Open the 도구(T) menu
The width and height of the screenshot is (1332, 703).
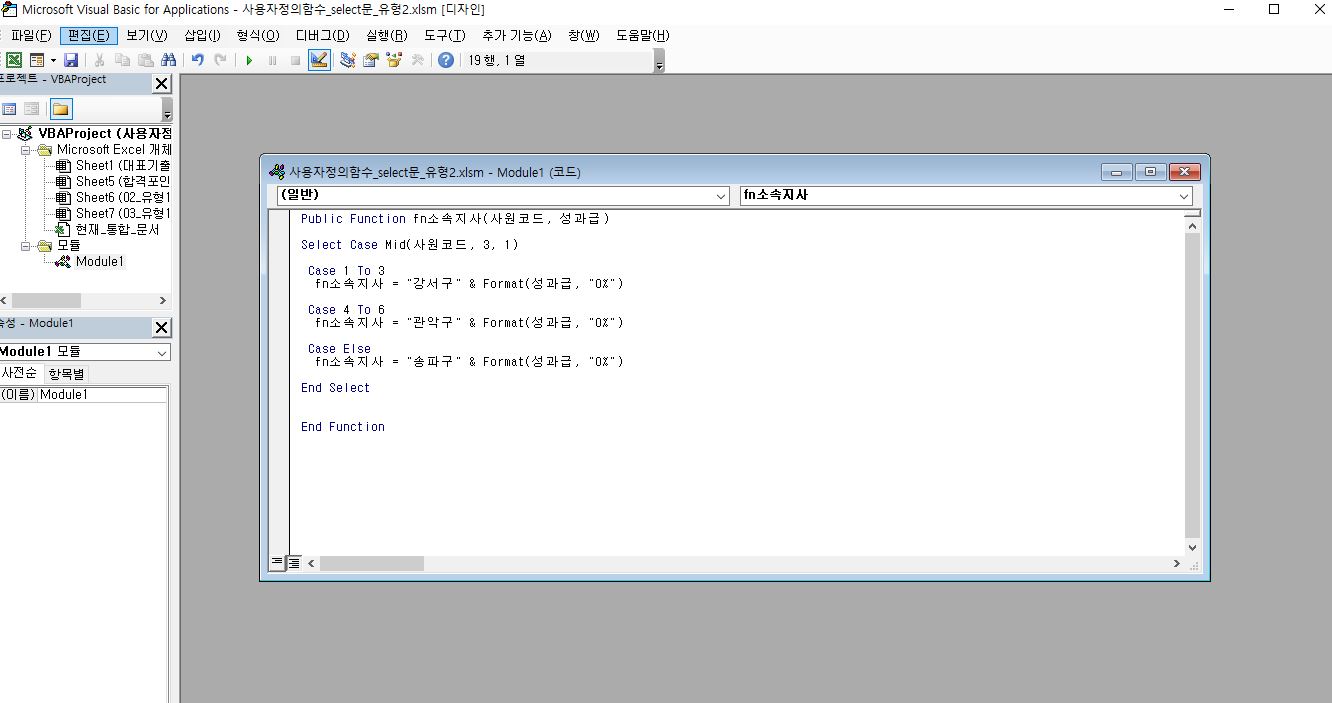[444, 35]
